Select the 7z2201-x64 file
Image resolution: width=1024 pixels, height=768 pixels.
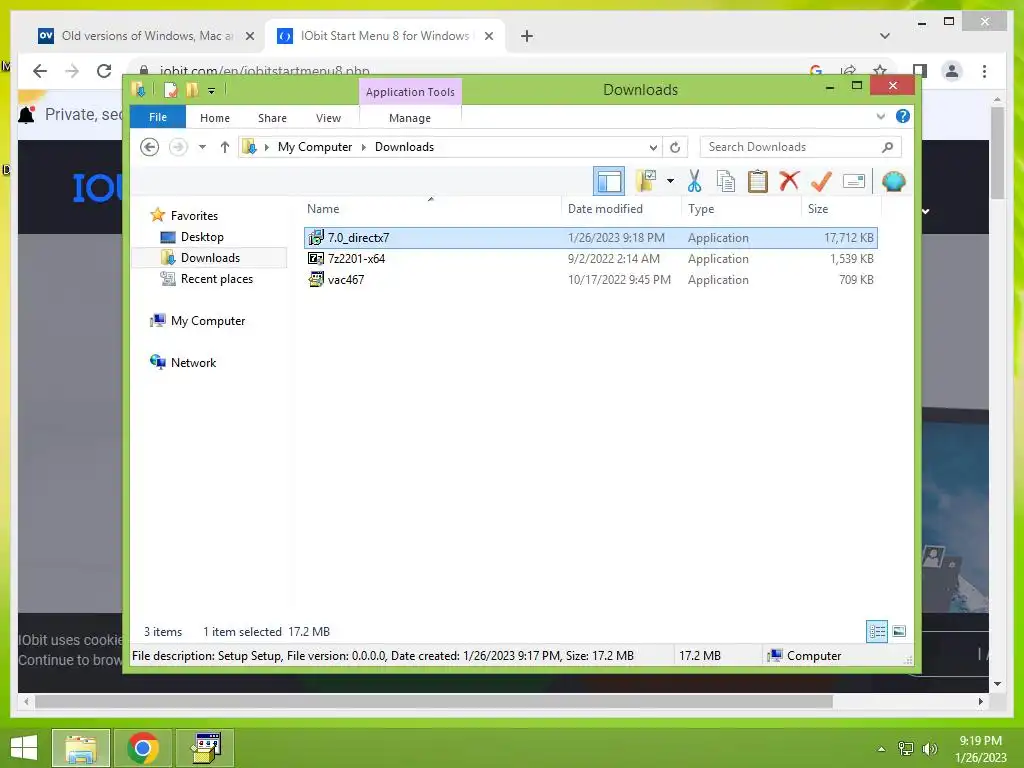coord(590,259)
